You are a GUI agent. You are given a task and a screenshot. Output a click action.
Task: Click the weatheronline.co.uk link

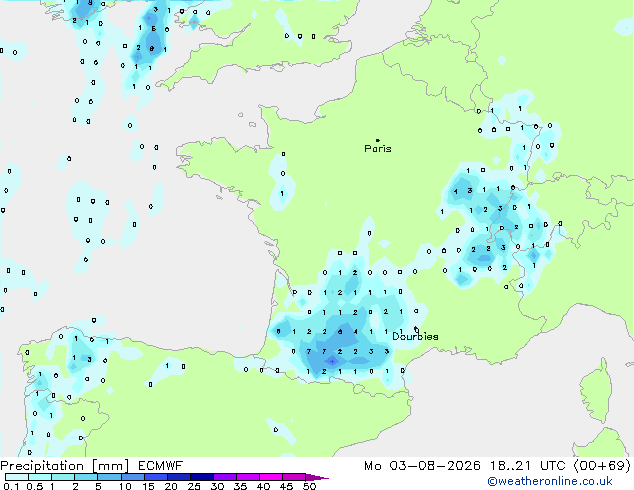tap(550, 481)
